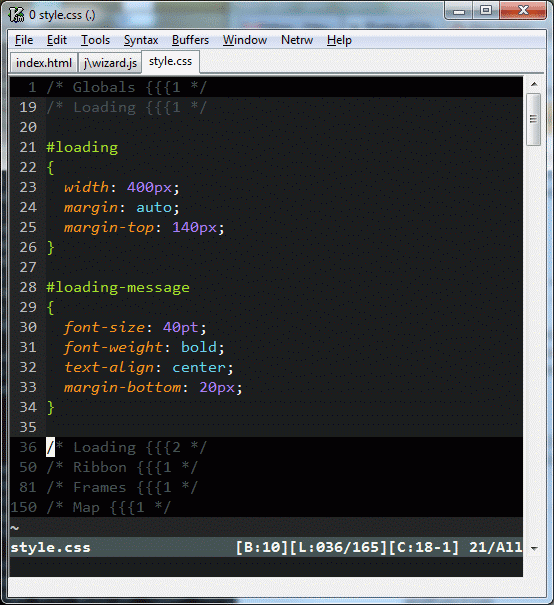
Task: Click line number 27
Action: tap(28, 267)
